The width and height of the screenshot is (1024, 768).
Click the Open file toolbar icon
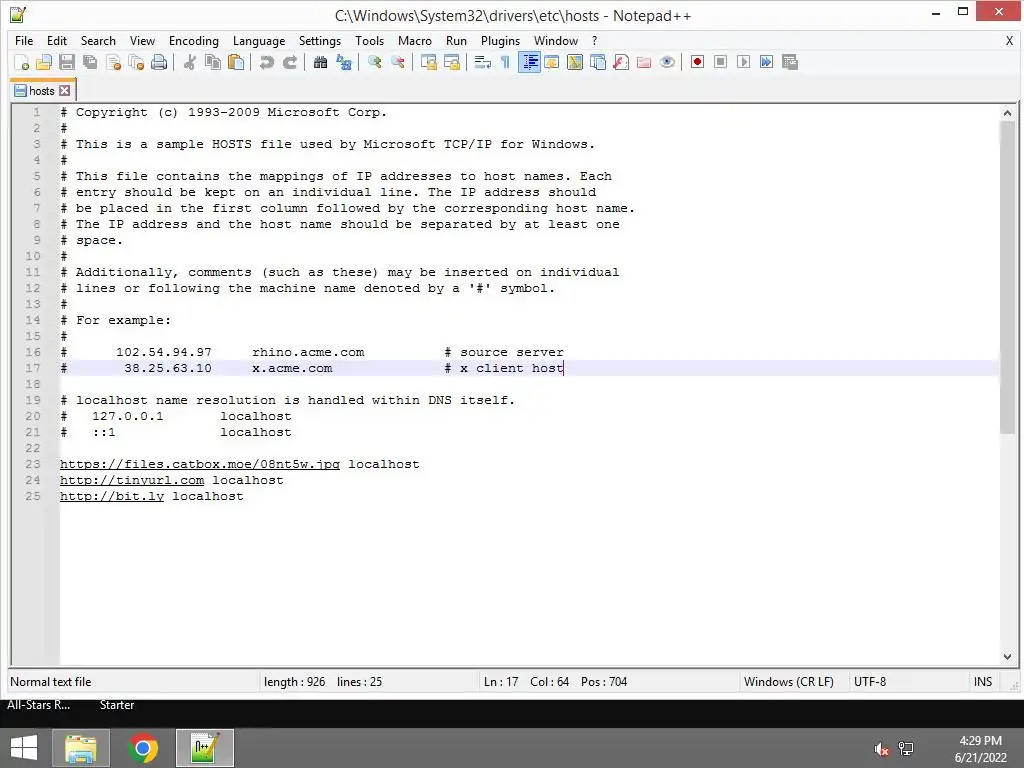point(44,62)
